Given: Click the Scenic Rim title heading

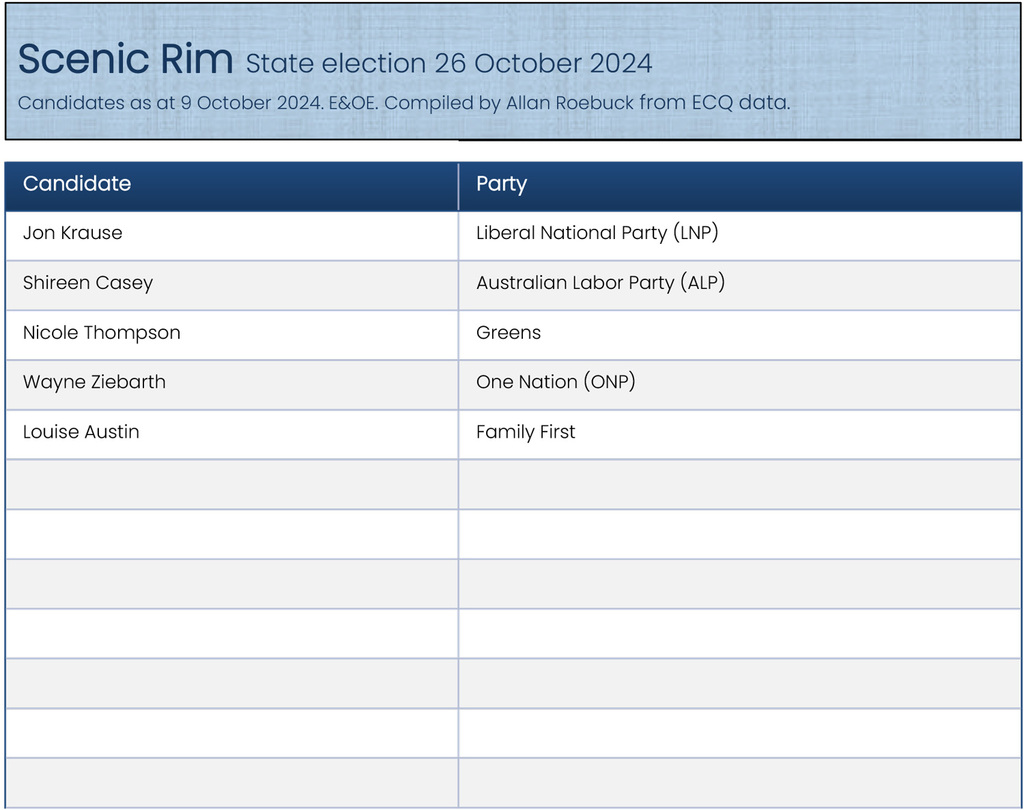Looking at the screenshot, I should pos(125,60).
